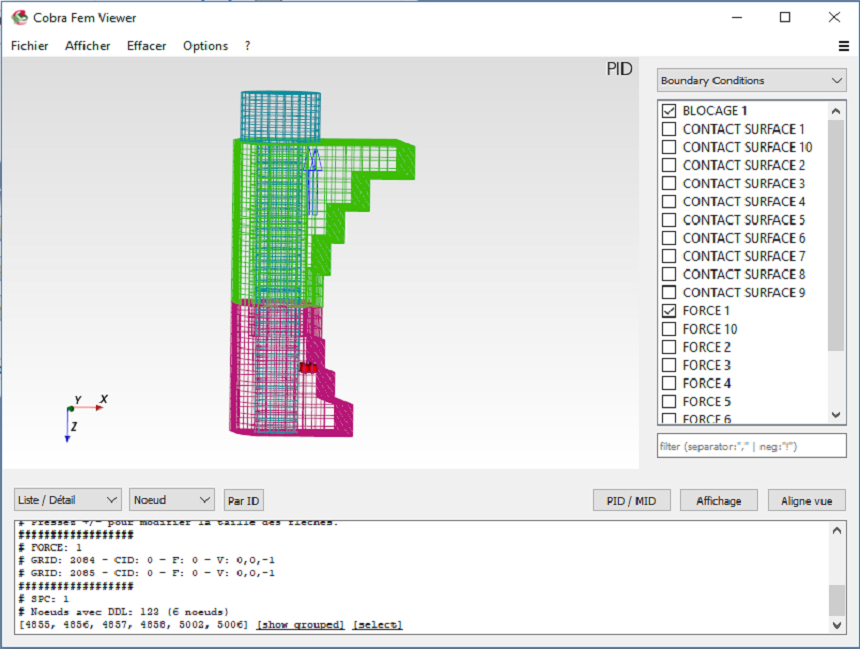Image resolution: width=860 pixels, height=649 pixels.
Task: Click log line '# FORCE: 1'
Action: (x=50, y=548)
